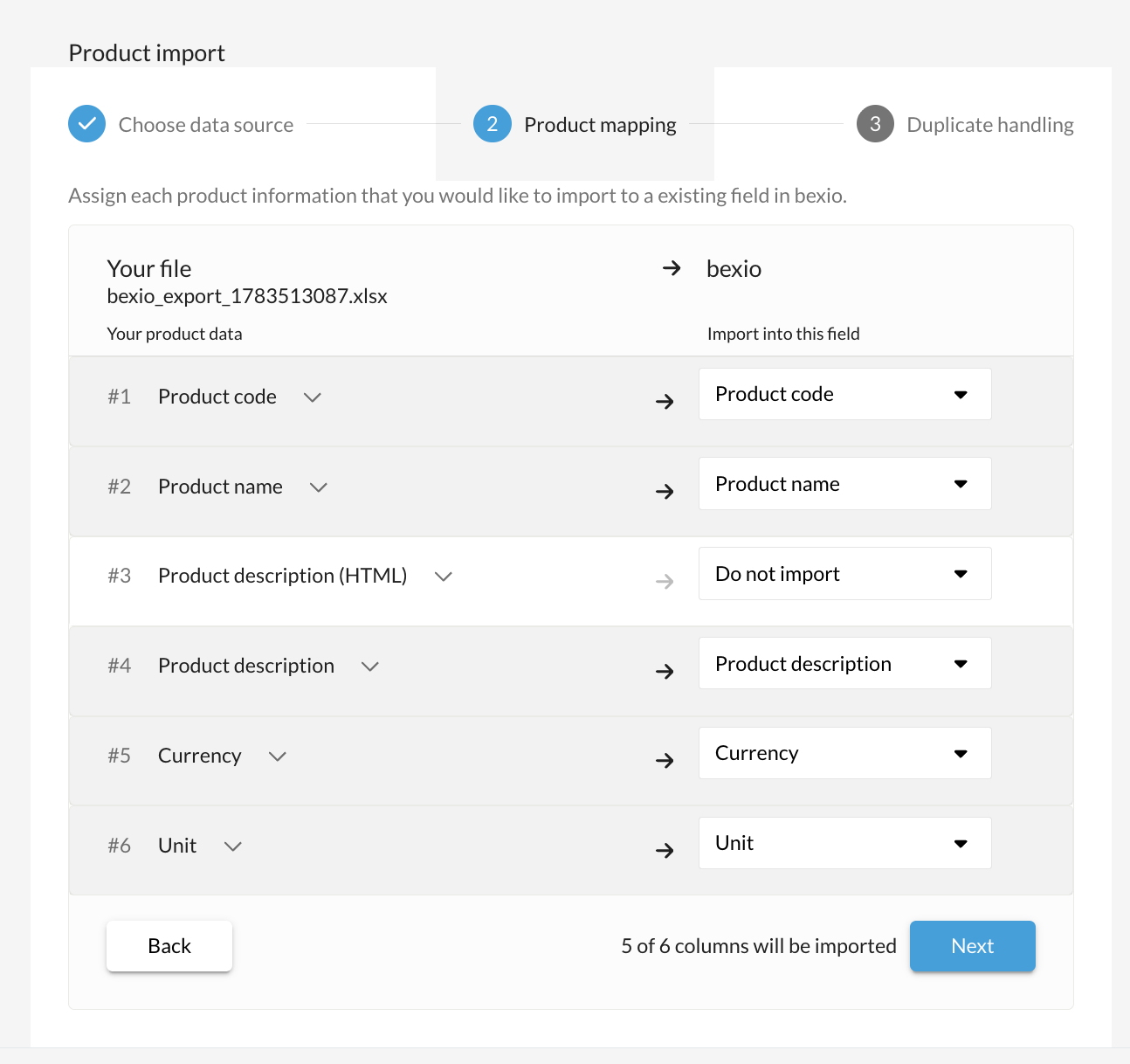Image resolution: width=1130 pixels, height=1064 pixels.
Task: Open the Unit target field dropdown
Action: pos(844,843)
